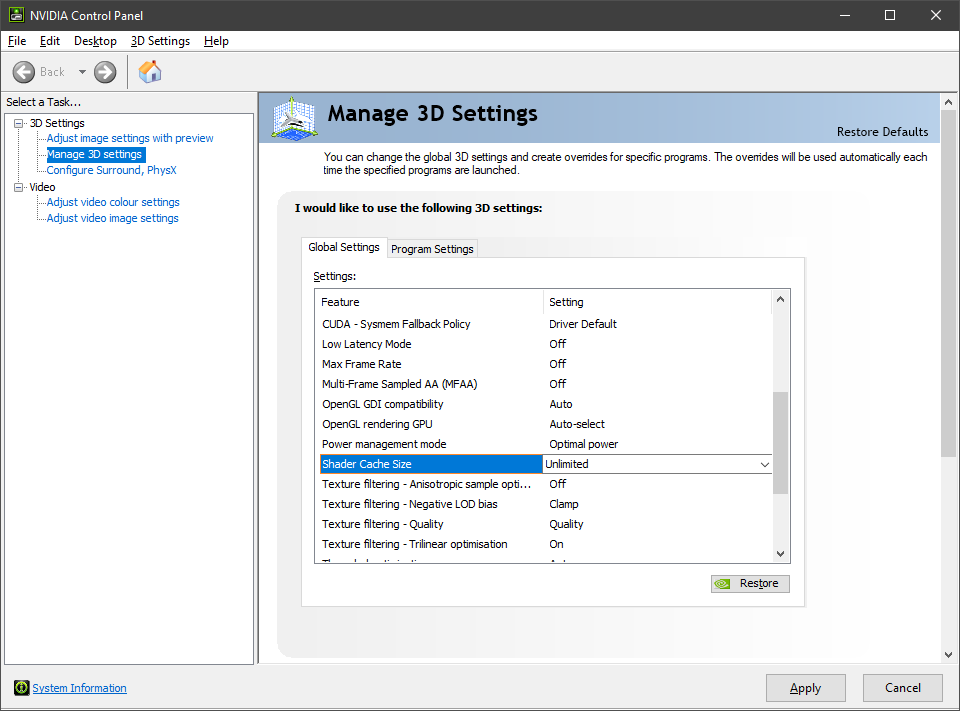Minimize the NVIDIA Control Panel window
960x711 pixels.
(x=845, y=15)
